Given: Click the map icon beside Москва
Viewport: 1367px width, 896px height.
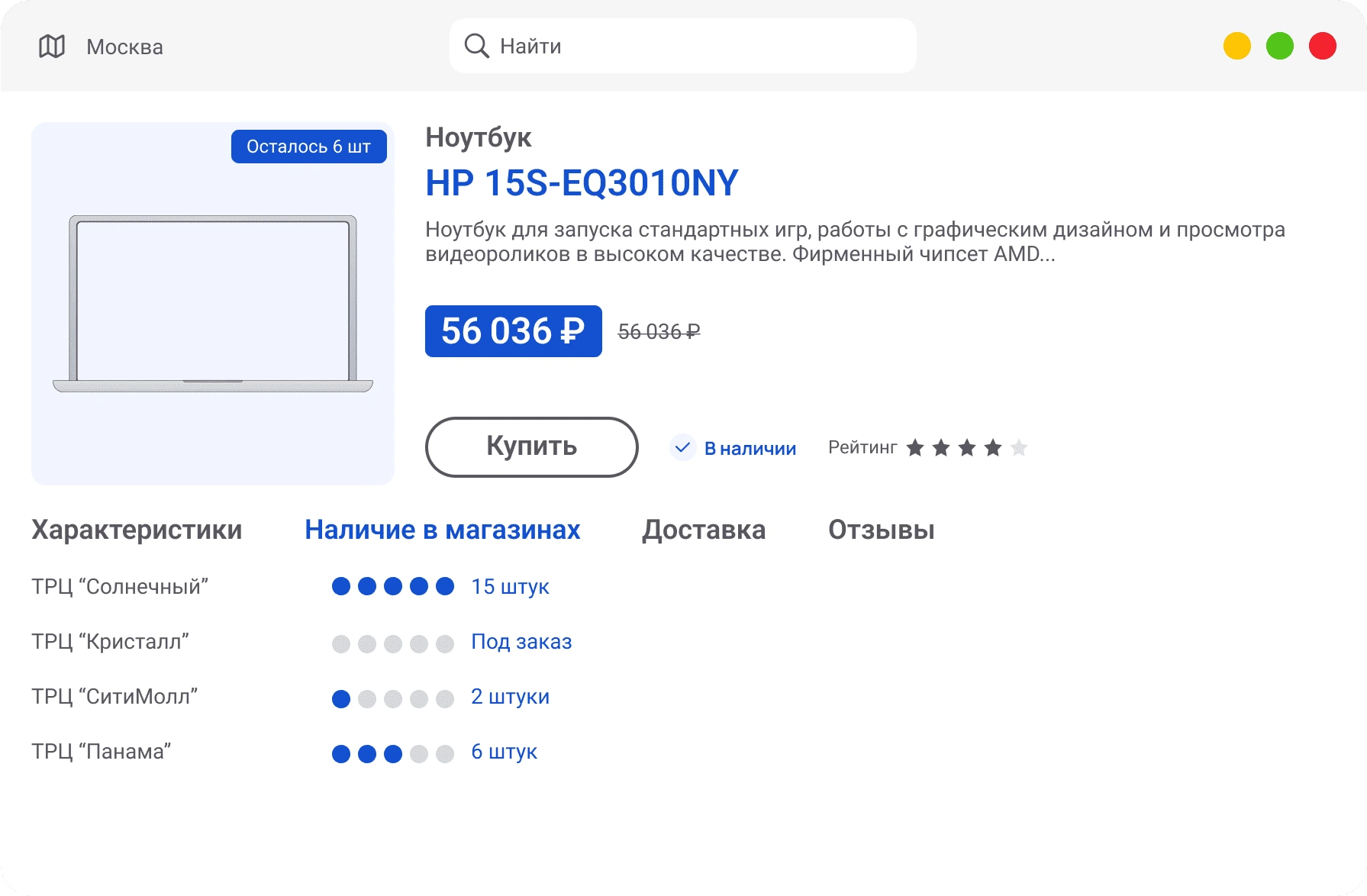Looking at the screenshot, I should (x=52, y=47).
